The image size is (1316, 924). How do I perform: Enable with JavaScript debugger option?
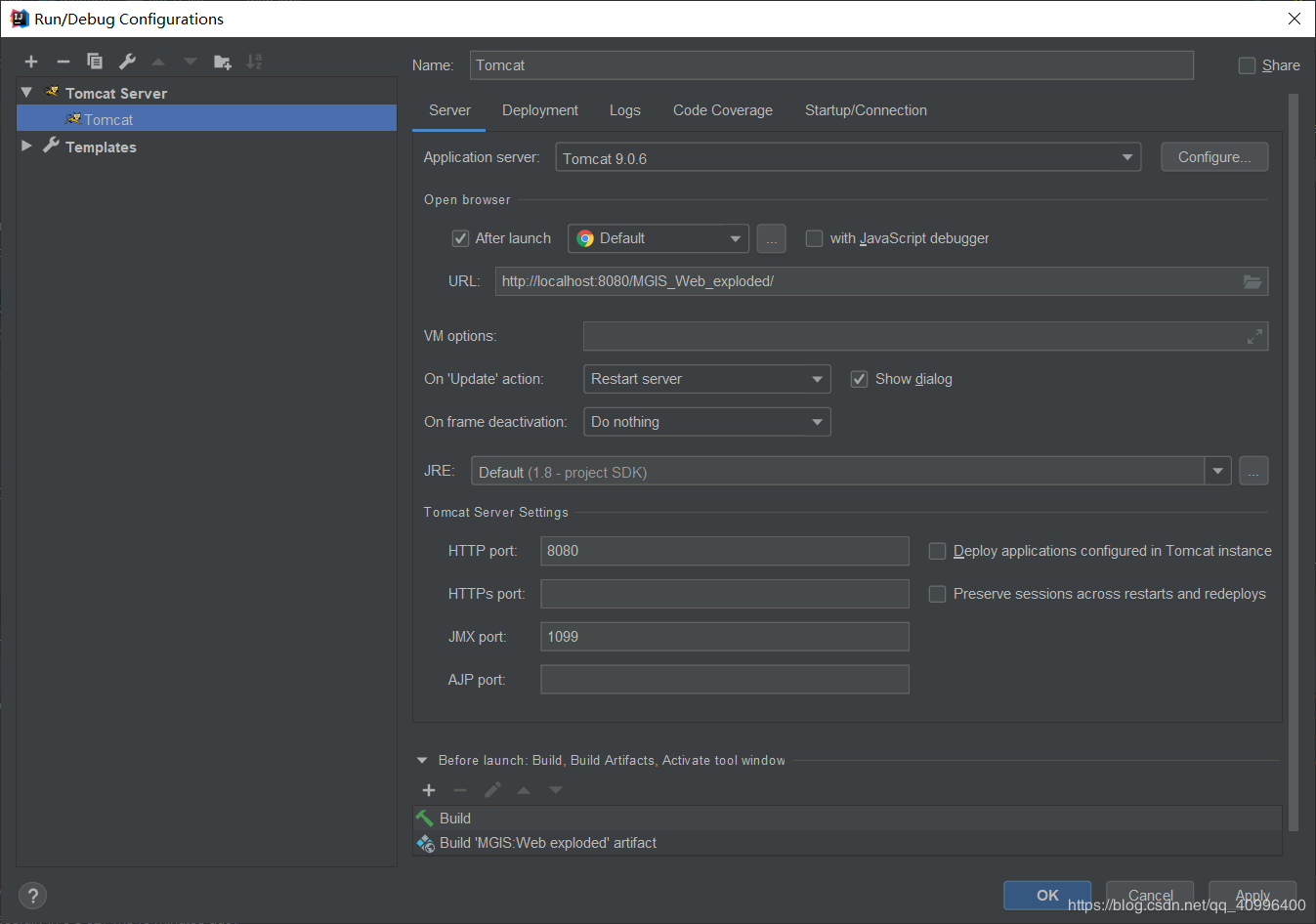(814, 238)
